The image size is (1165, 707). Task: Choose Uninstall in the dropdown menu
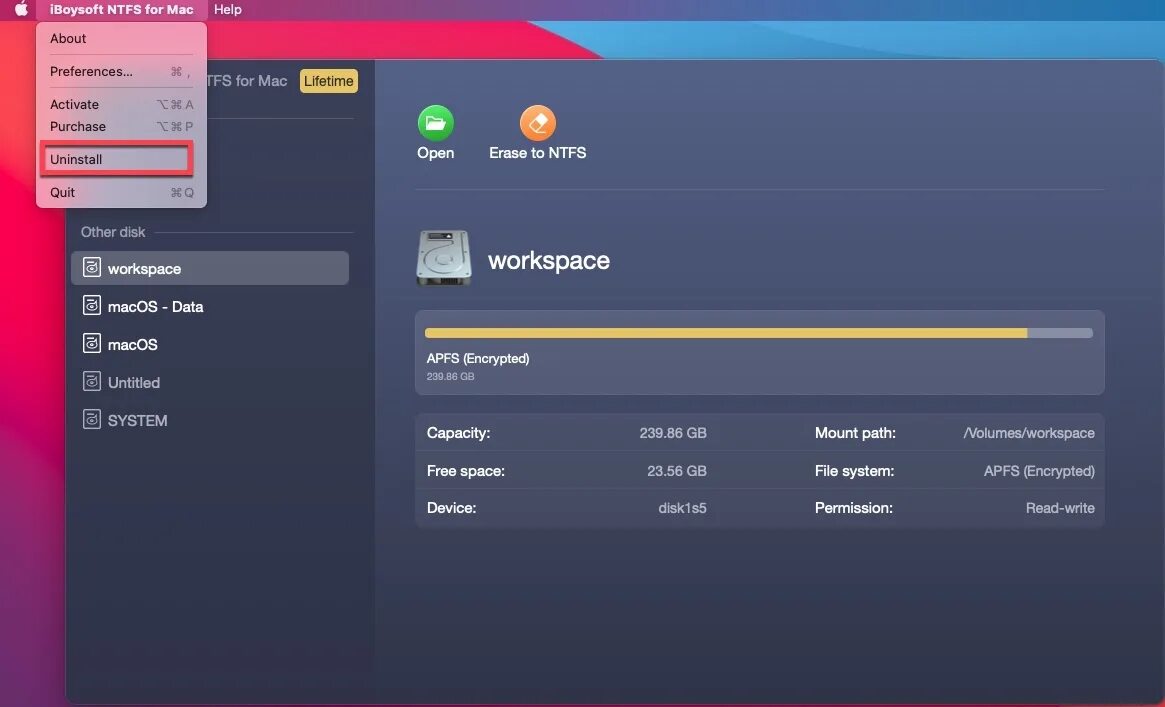pyautogui.click(x=117, y=159)
